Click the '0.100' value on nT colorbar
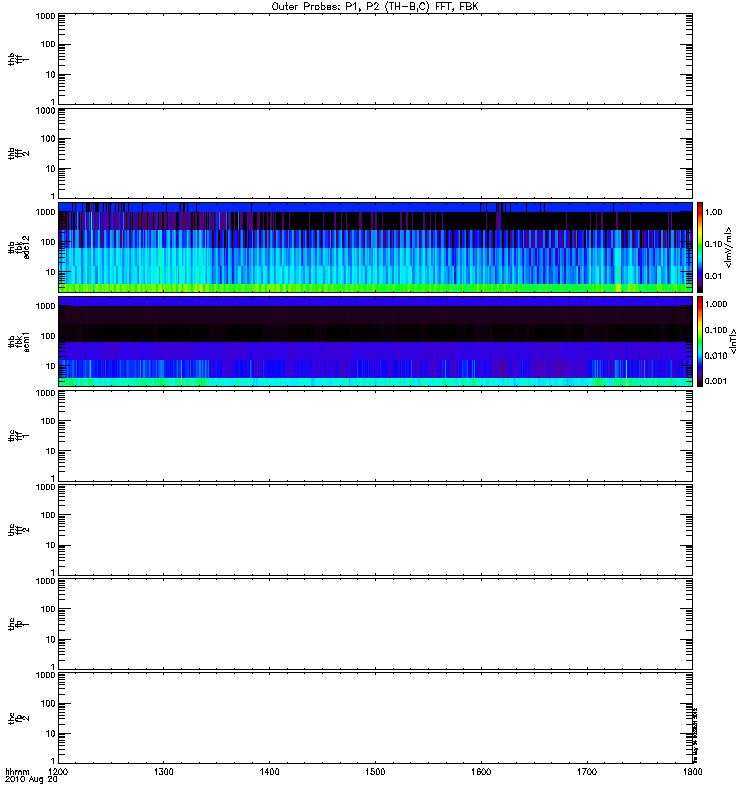This screenshot has height=800, width=750. click(x=716, y=330)
